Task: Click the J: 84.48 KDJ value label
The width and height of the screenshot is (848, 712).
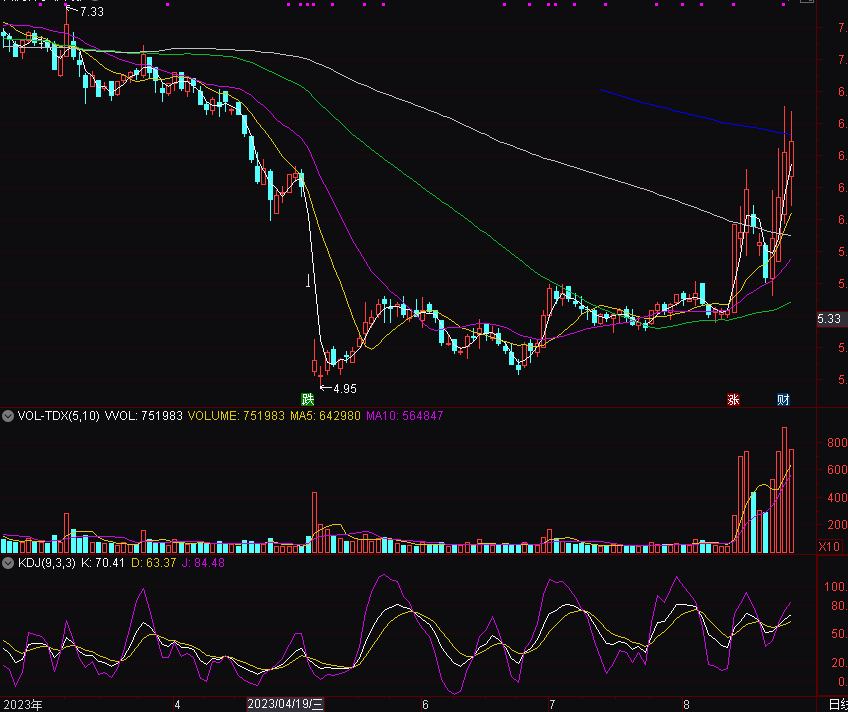Action: point(202,563)
